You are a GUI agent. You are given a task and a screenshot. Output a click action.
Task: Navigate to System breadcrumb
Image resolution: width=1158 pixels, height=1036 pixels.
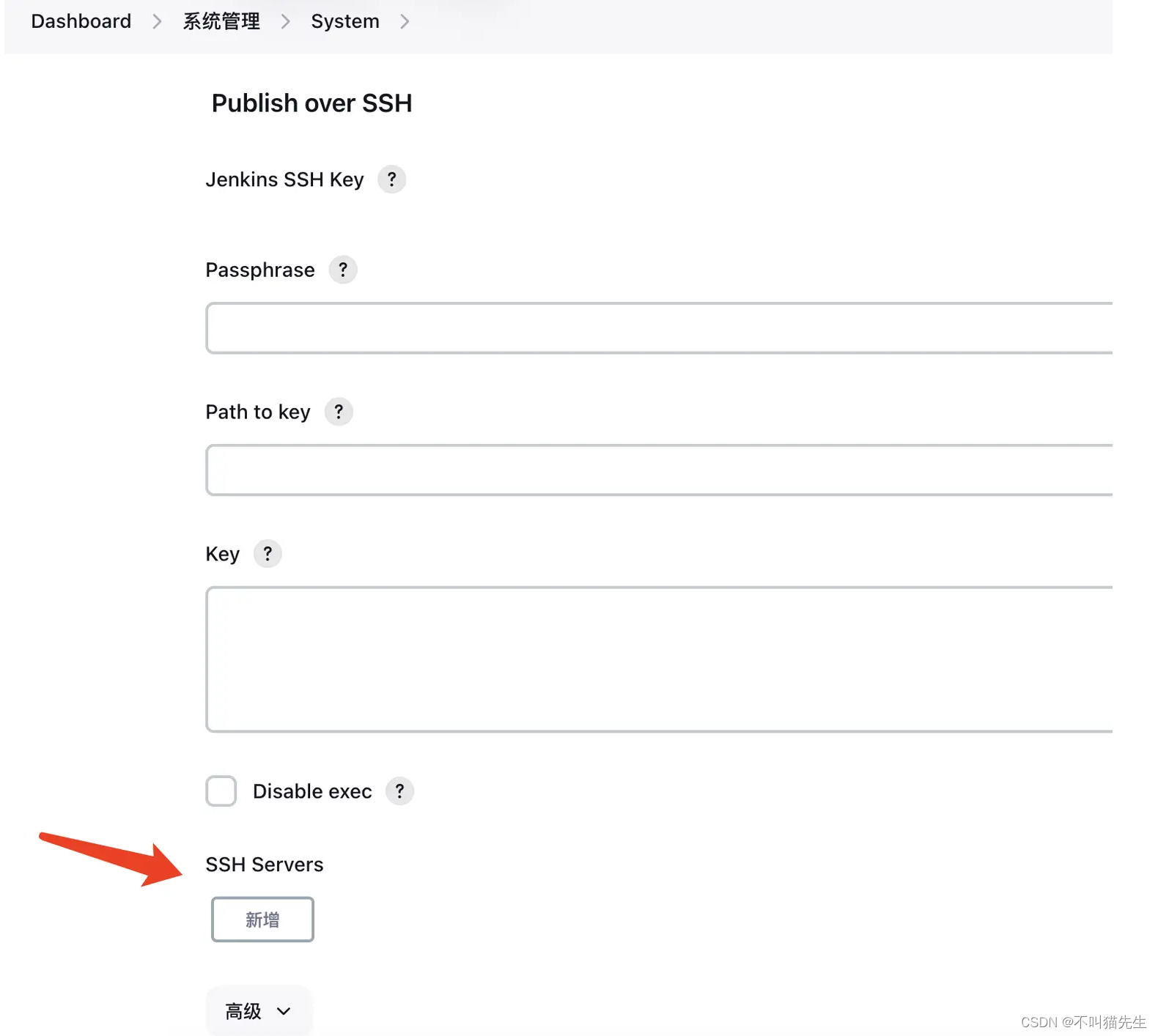344,21
